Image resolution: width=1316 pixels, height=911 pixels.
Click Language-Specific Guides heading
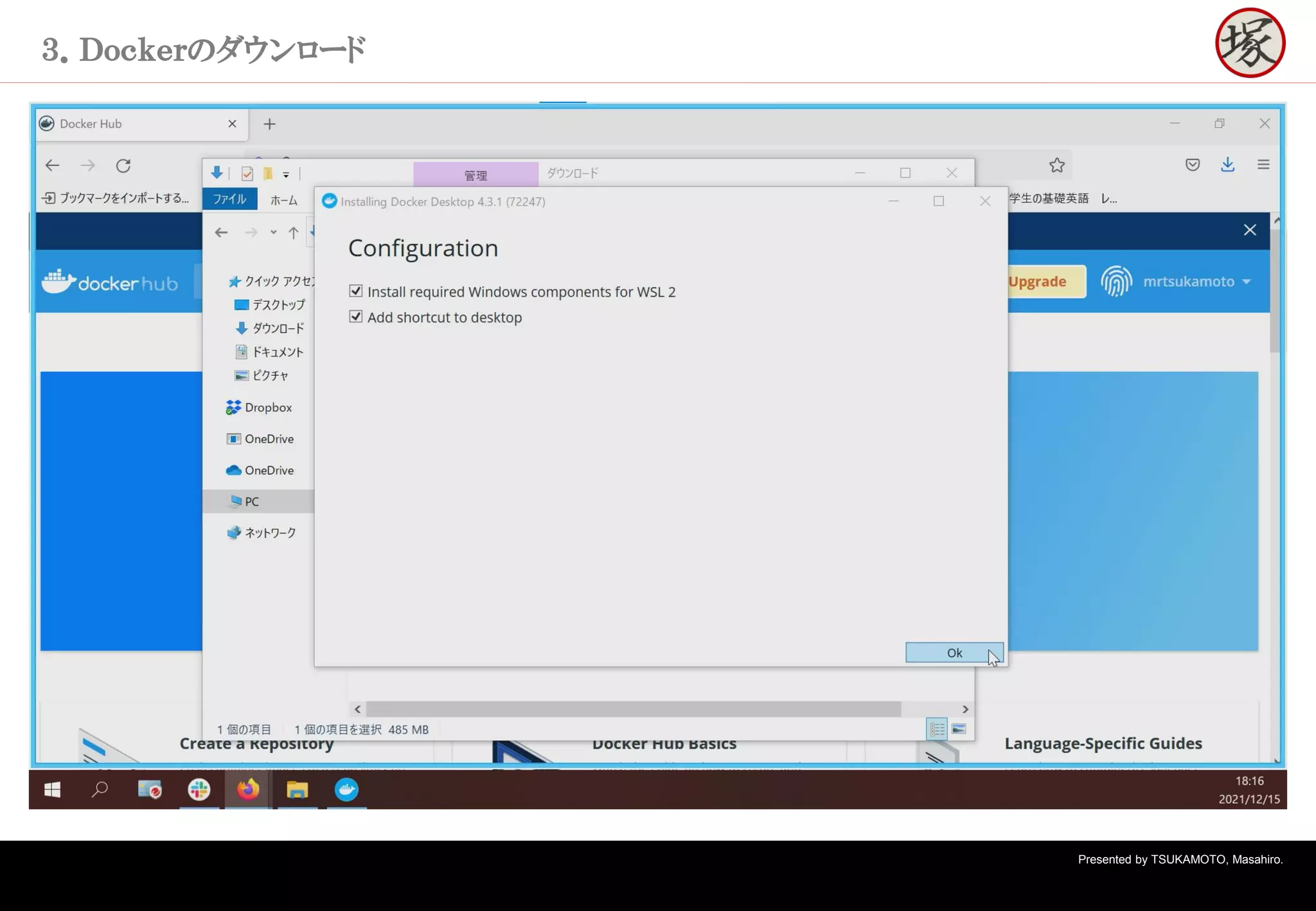point(1103,743)
